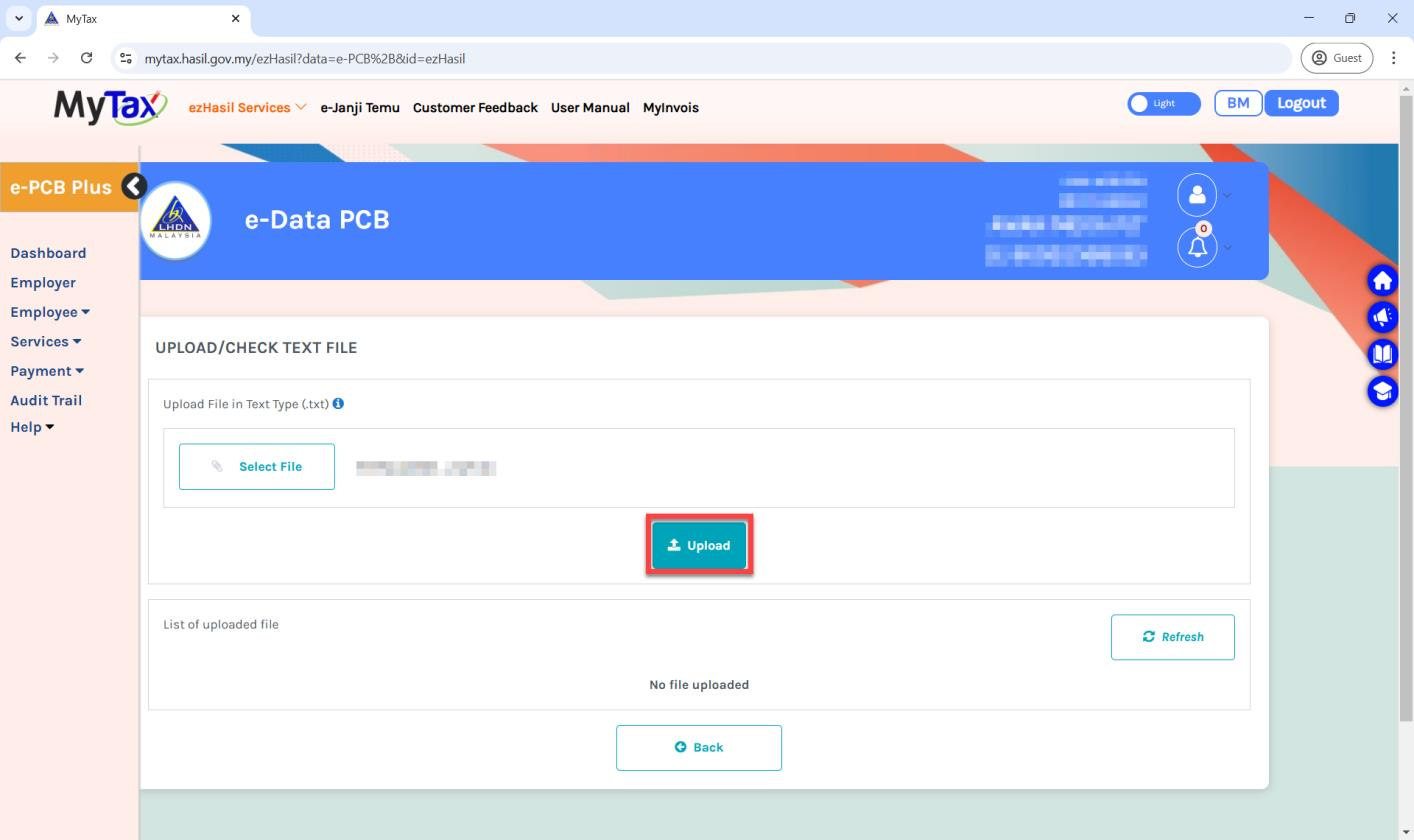
Task: Switch language to BM
Action: tap(1238, 103)
